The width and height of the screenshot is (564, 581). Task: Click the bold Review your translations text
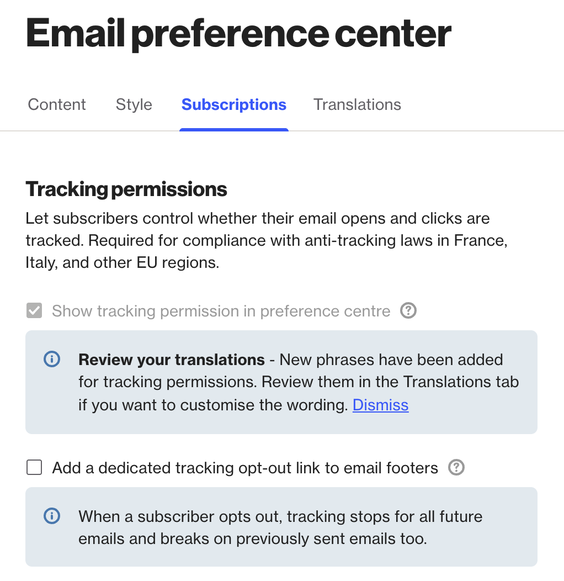171,359
